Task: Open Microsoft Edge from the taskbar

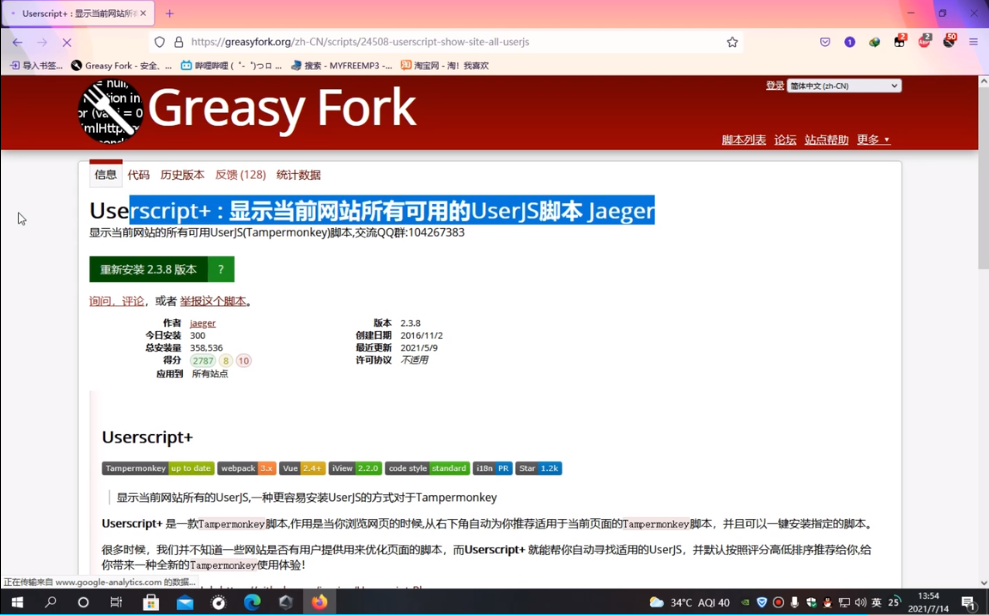Action: tap(252, 602)
